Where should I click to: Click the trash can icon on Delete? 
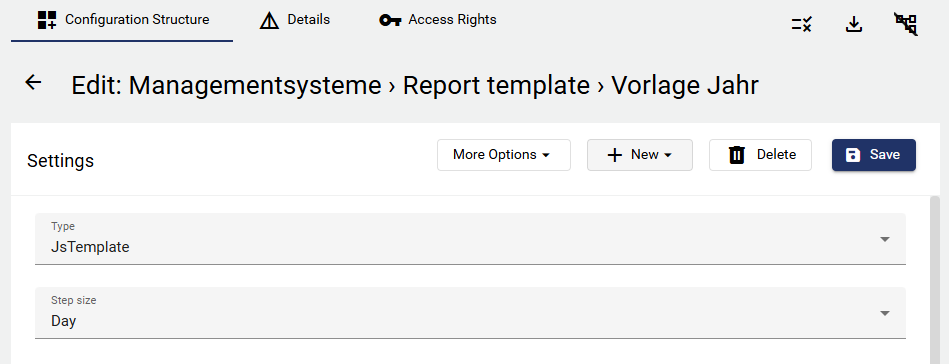[x=737, y=155]
